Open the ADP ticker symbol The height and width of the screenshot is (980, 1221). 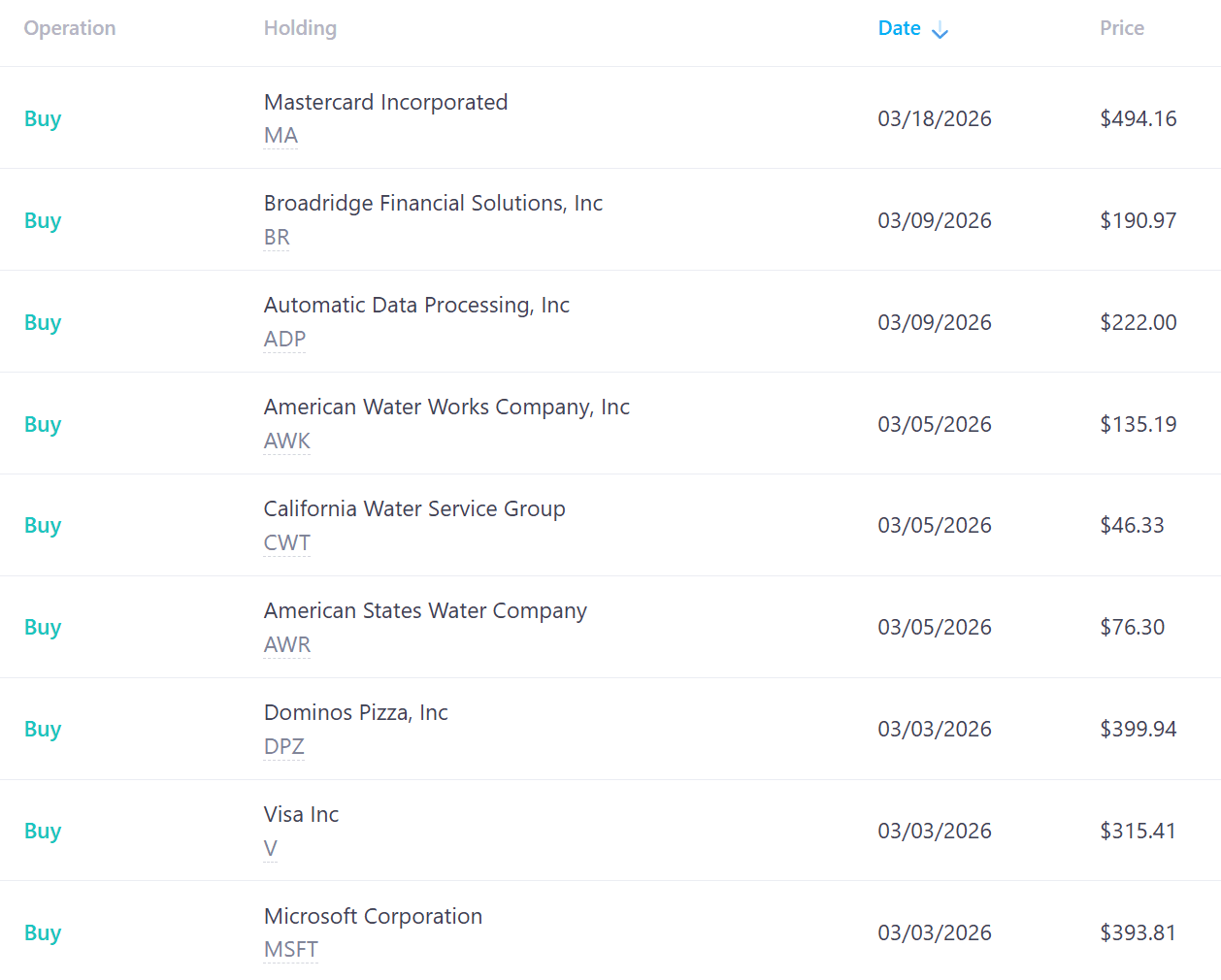pyautogui.click(x=284, y=340)
